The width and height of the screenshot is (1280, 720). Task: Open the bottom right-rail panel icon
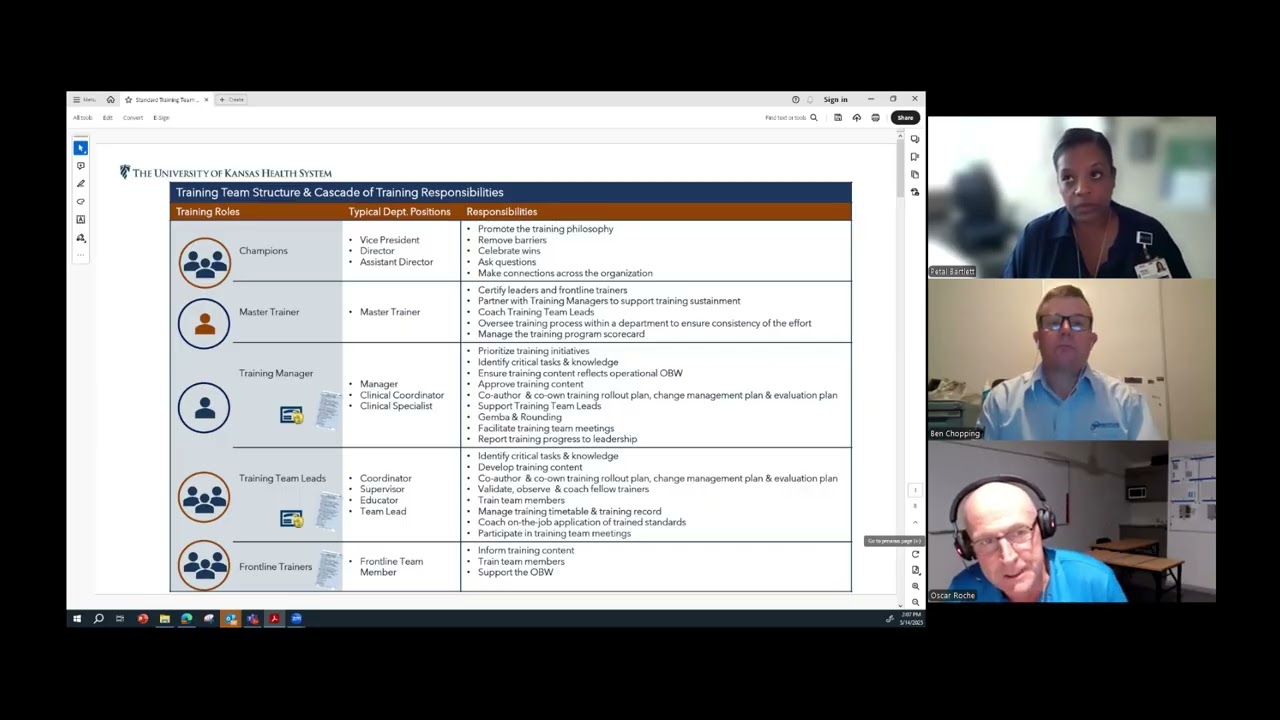pos(915,192)
